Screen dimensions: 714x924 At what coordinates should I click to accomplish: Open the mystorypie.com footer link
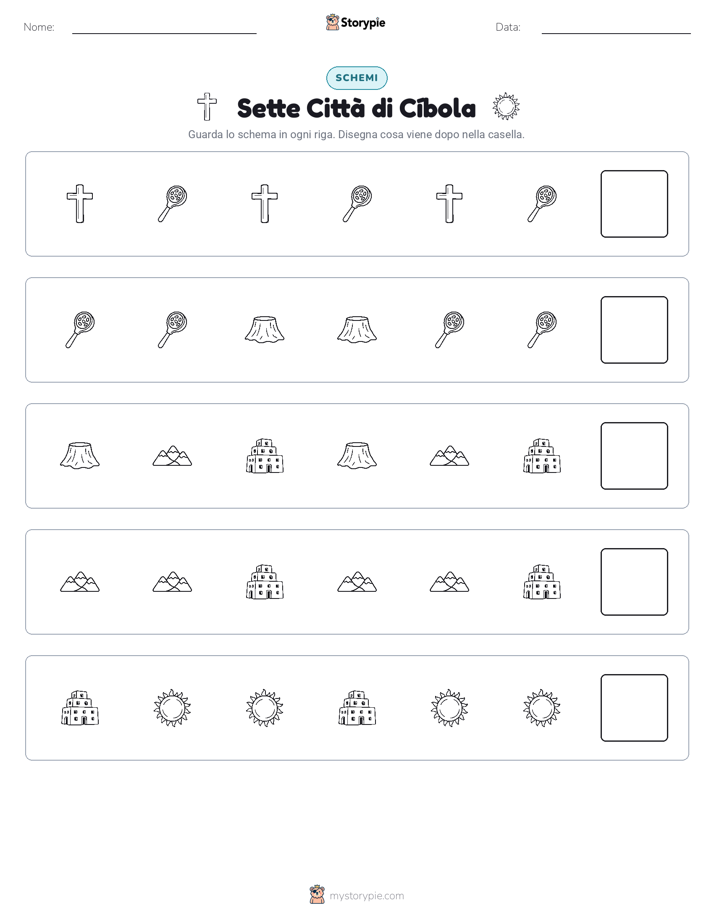coord(357,896)
